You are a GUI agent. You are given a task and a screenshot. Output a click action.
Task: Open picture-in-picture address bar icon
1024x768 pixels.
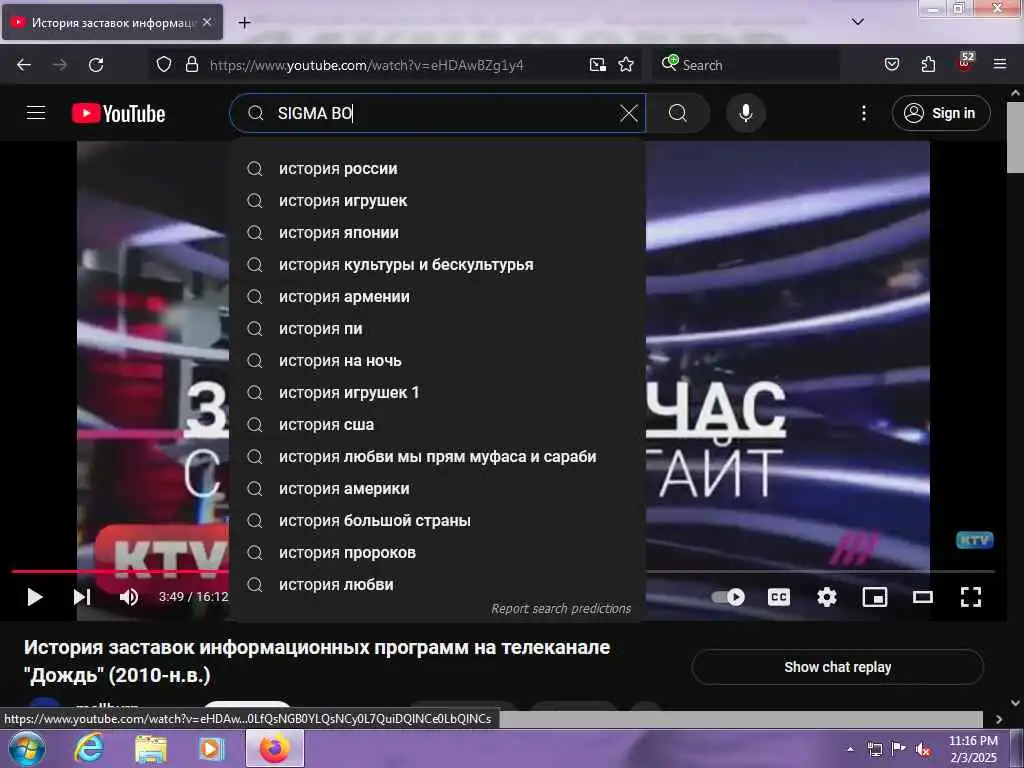(598, 65)
